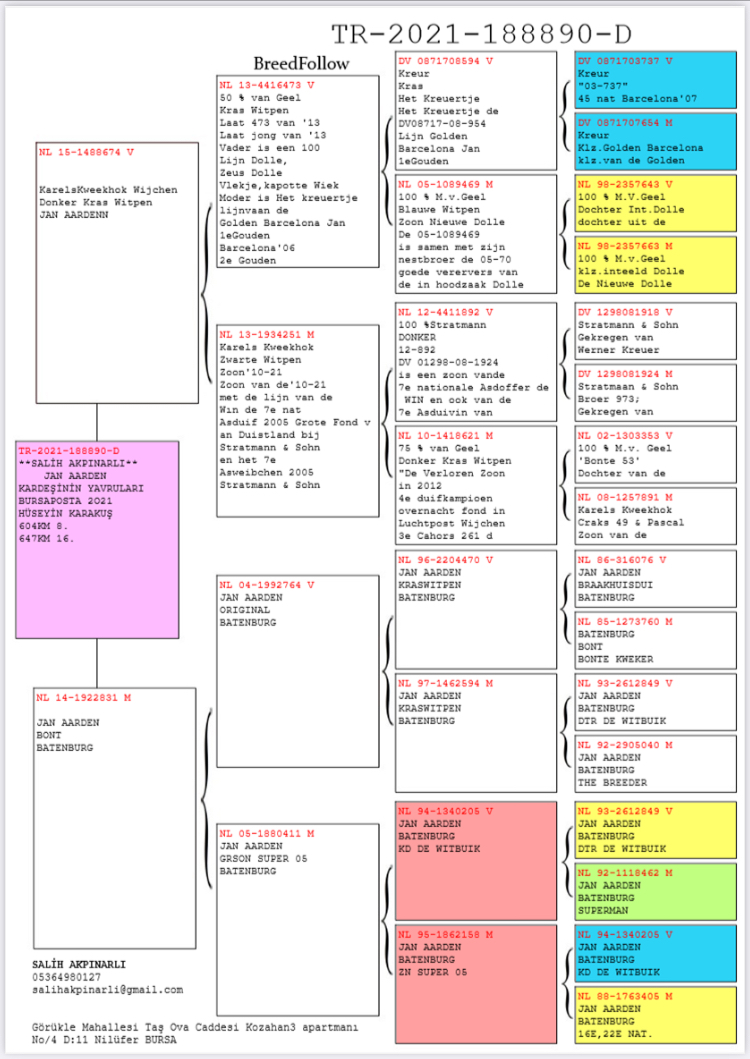Click the THE BREEDER text

(612, 783)
